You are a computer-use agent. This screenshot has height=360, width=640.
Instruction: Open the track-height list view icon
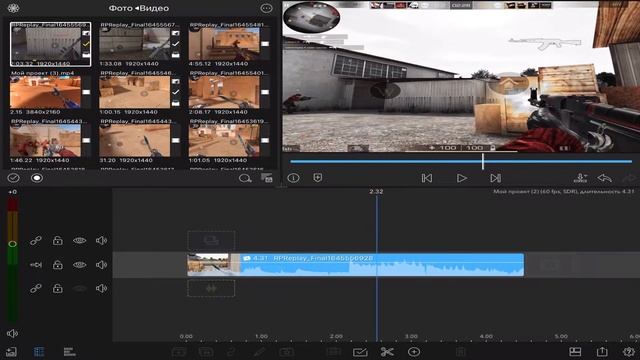69,352
